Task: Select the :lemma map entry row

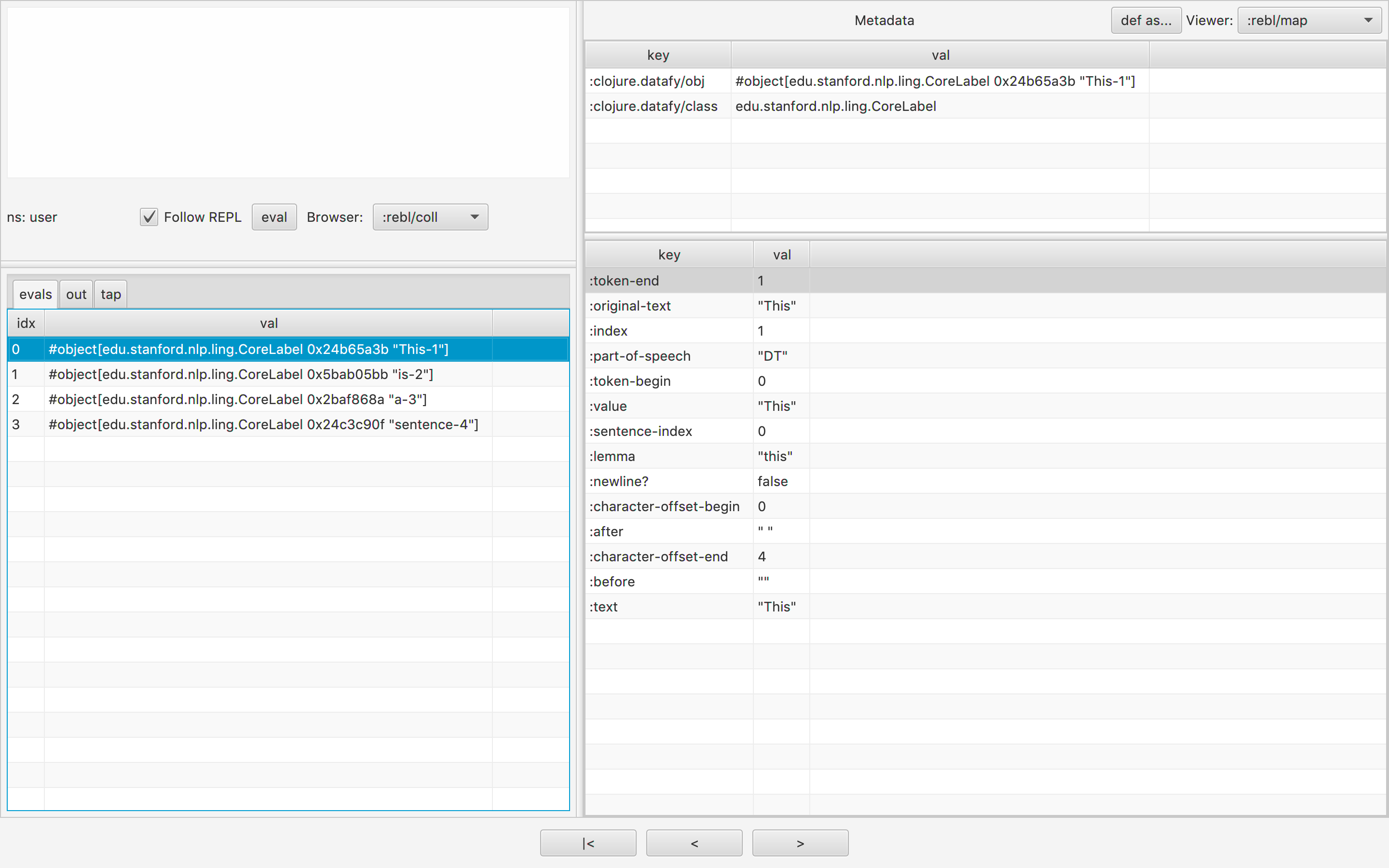Action: click(x=613, y=456)
